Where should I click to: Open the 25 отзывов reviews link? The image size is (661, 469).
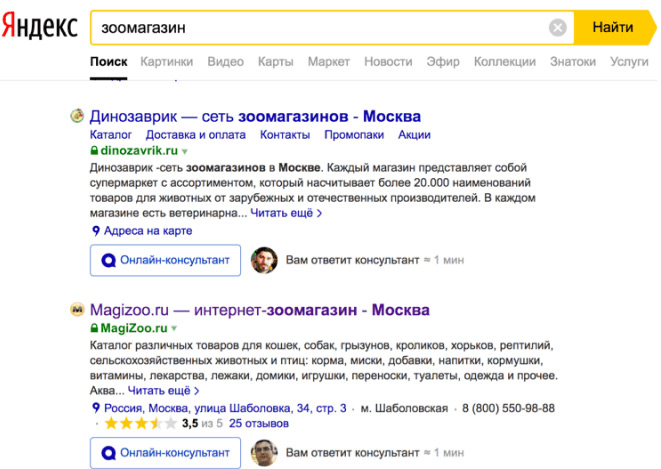point(259,424)
